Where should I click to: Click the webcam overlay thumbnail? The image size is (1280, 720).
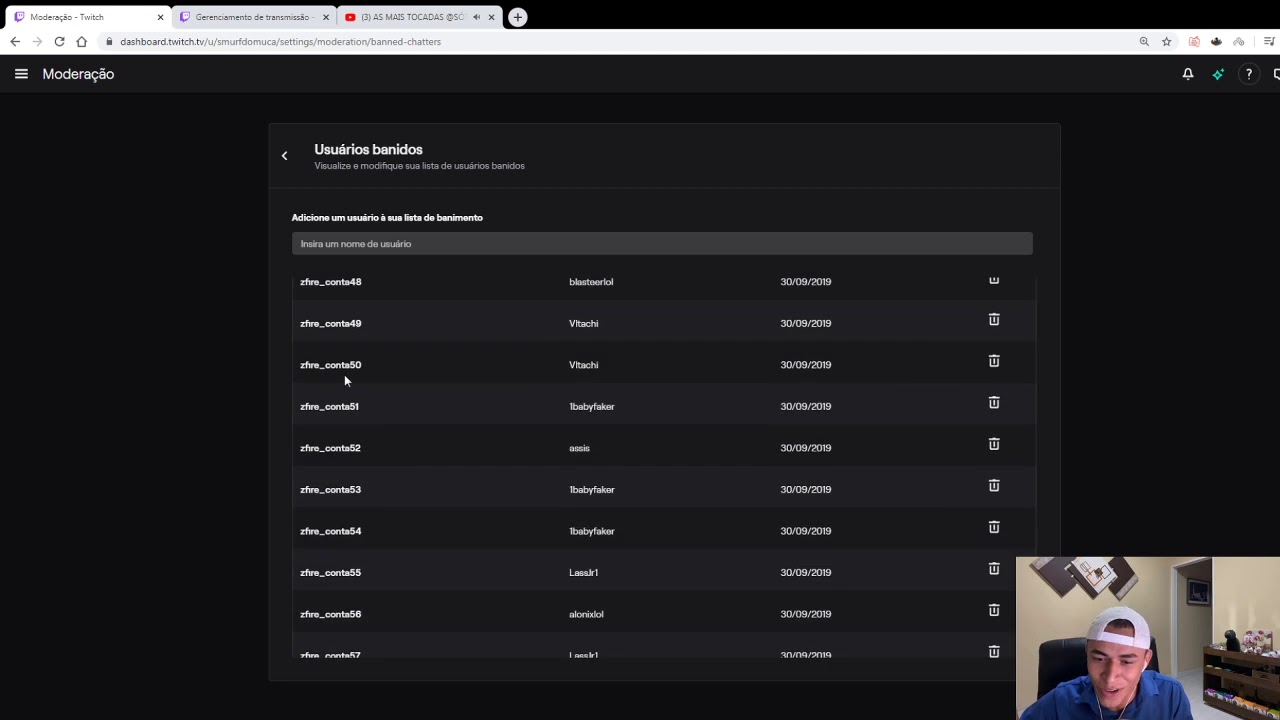click(1148, 638)
